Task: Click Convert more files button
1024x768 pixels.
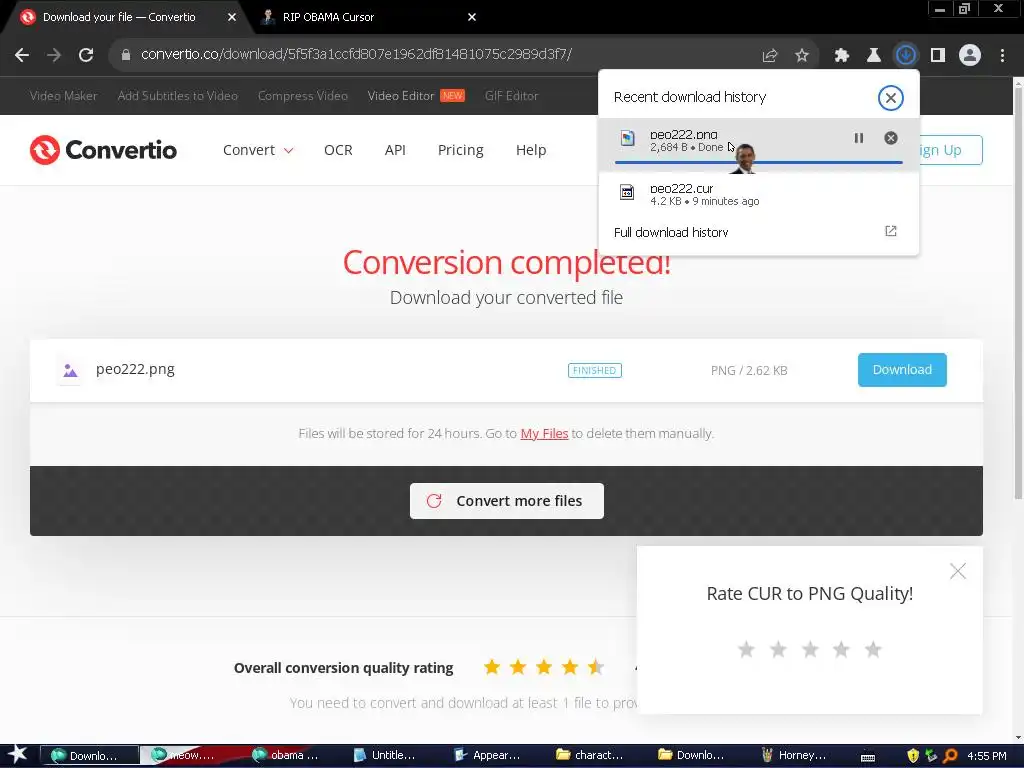Action: pos(507,501)
